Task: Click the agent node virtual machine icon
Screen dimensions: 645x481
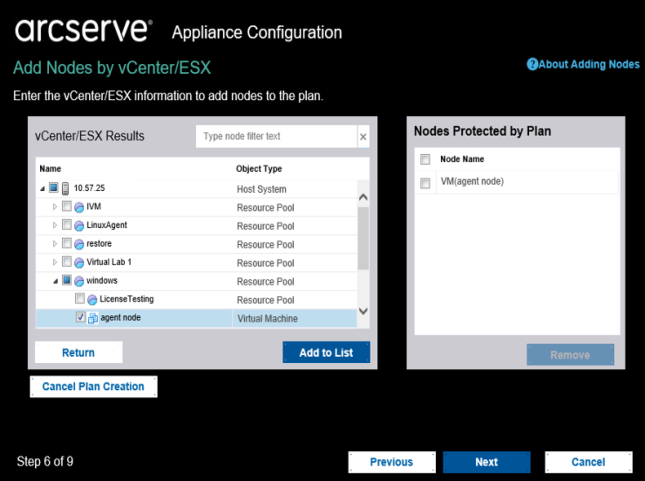Action: coord(93,318)
